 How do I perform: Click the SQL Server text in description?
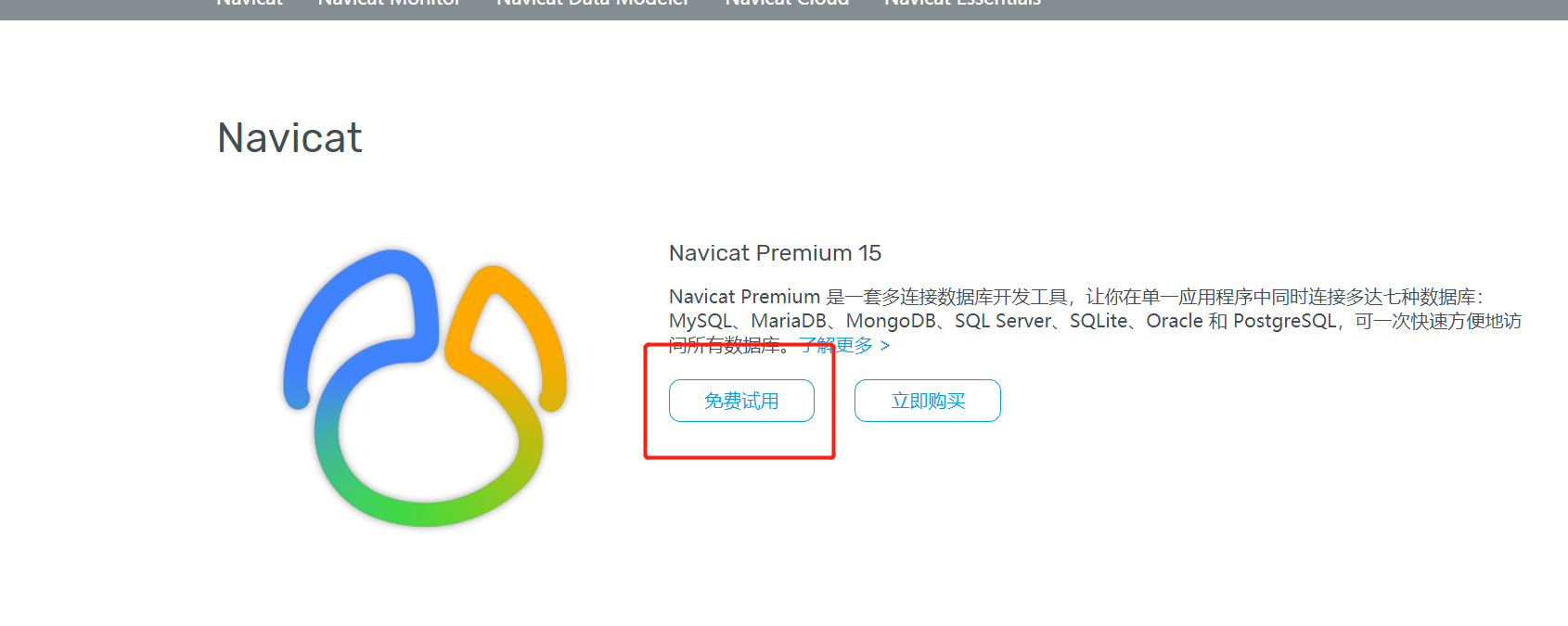tap(1003, 321)
